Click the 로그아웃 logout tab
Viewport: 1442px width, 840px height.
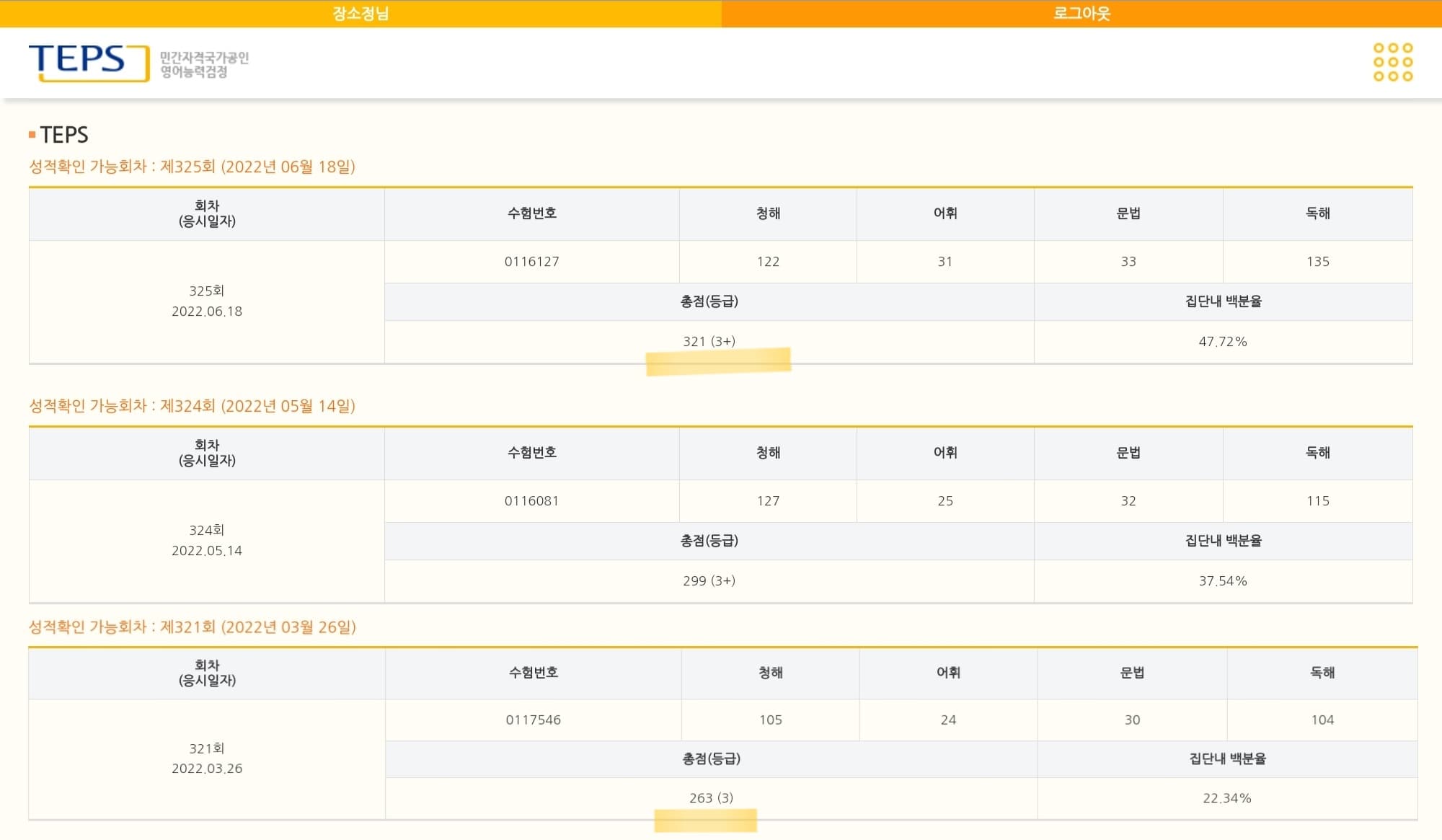tap(1081, 13)
